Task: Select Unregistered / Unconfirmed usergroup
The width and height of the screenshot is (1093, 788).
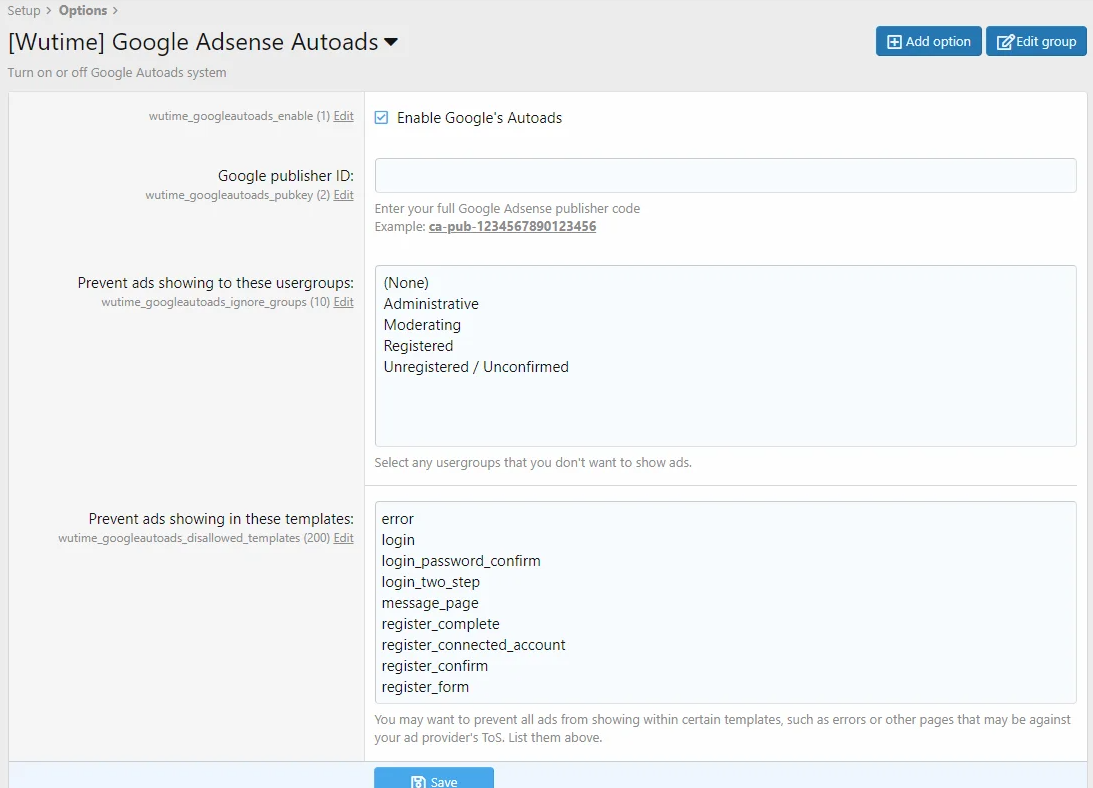Action: [x=476, y=366]
